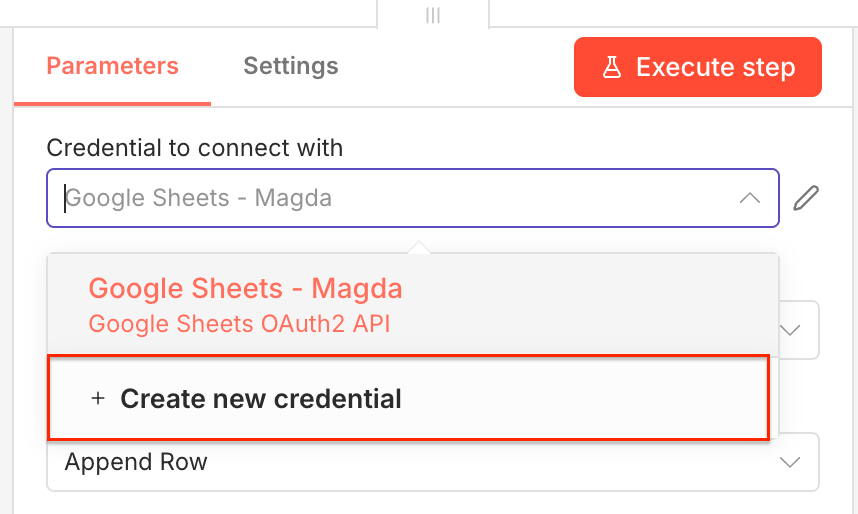858x514 pixels.
Task: Click the 'Create new credential' bold text
Action: click(x=261, y=398)
